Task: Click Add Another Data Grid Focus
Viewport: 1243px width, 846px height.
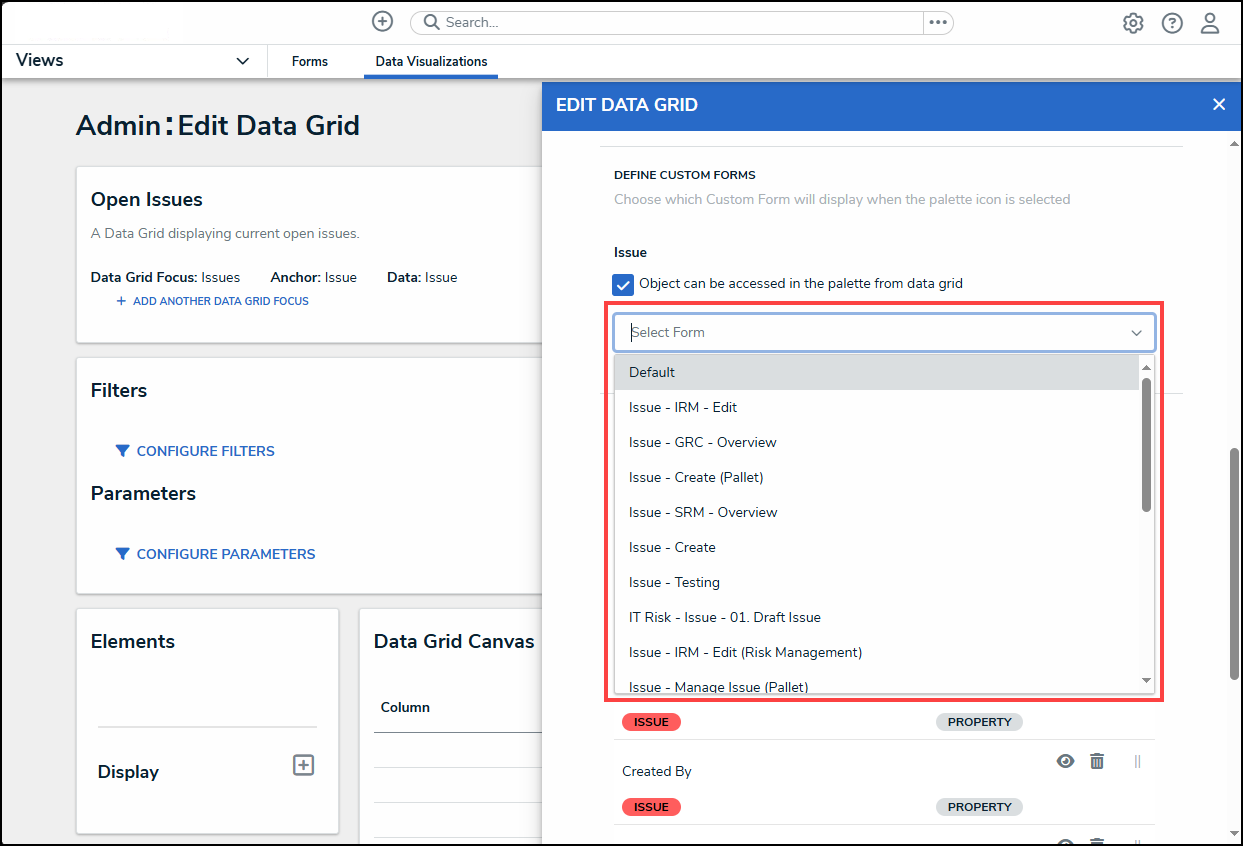Action: [220, 301]
